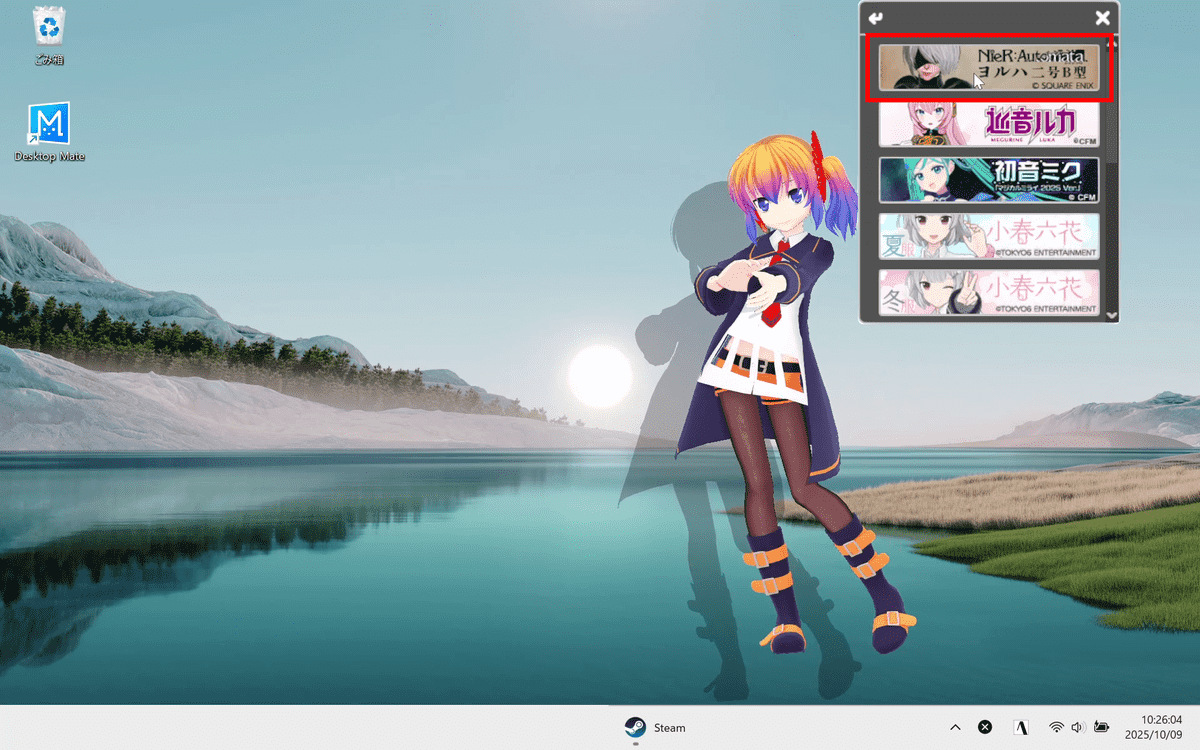Toggle the IME input mode indicator
Image resolution: width=1200 pixels, height=750 pixels.
tap(1022, 727)
